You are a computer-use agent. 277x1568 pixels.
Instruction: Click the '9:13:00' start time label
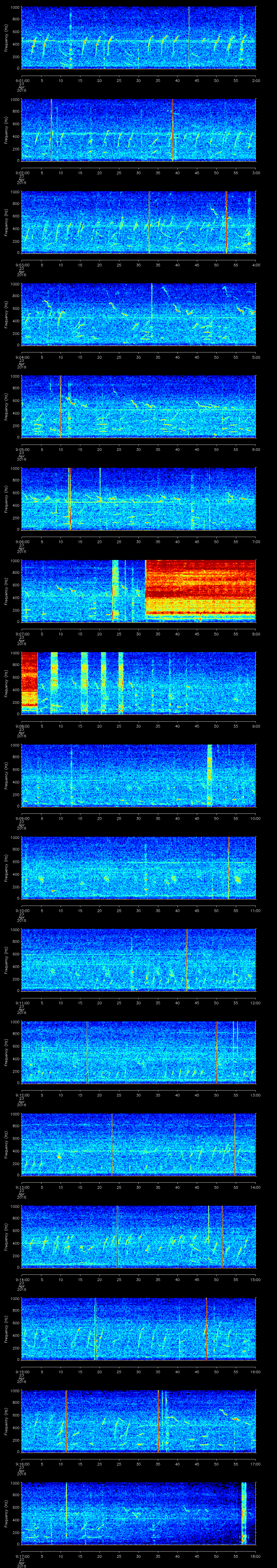[22, 1187]
